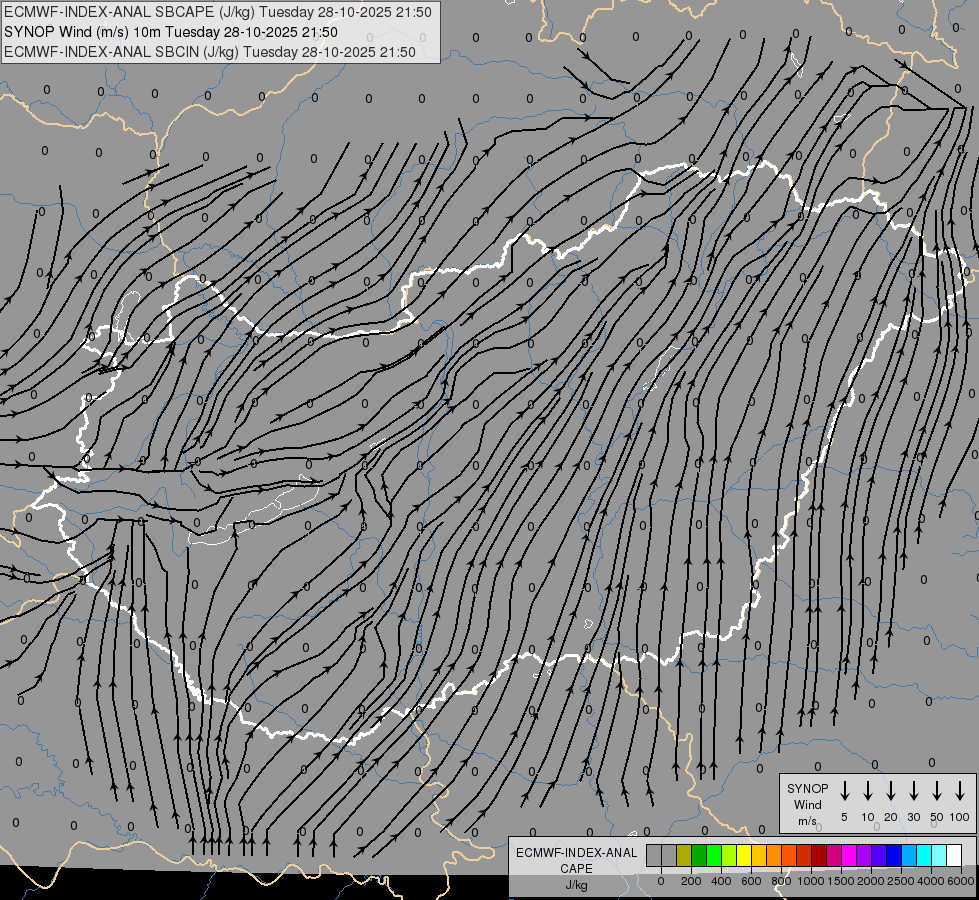
Task: Click the SYNOP label in the wind legend
Action: pos(807,788)
